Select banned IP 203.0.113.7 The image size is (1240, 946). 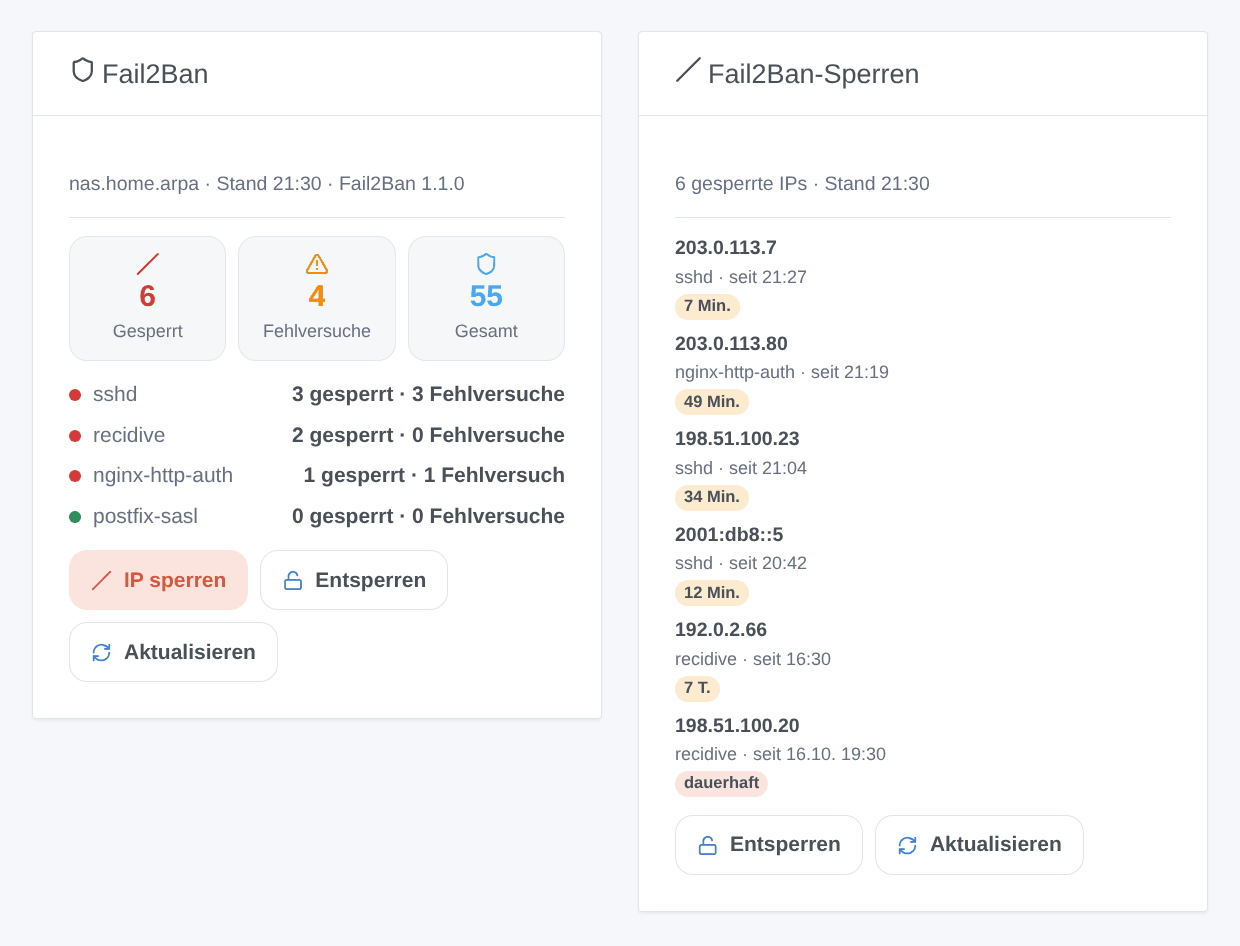point(726,248)
